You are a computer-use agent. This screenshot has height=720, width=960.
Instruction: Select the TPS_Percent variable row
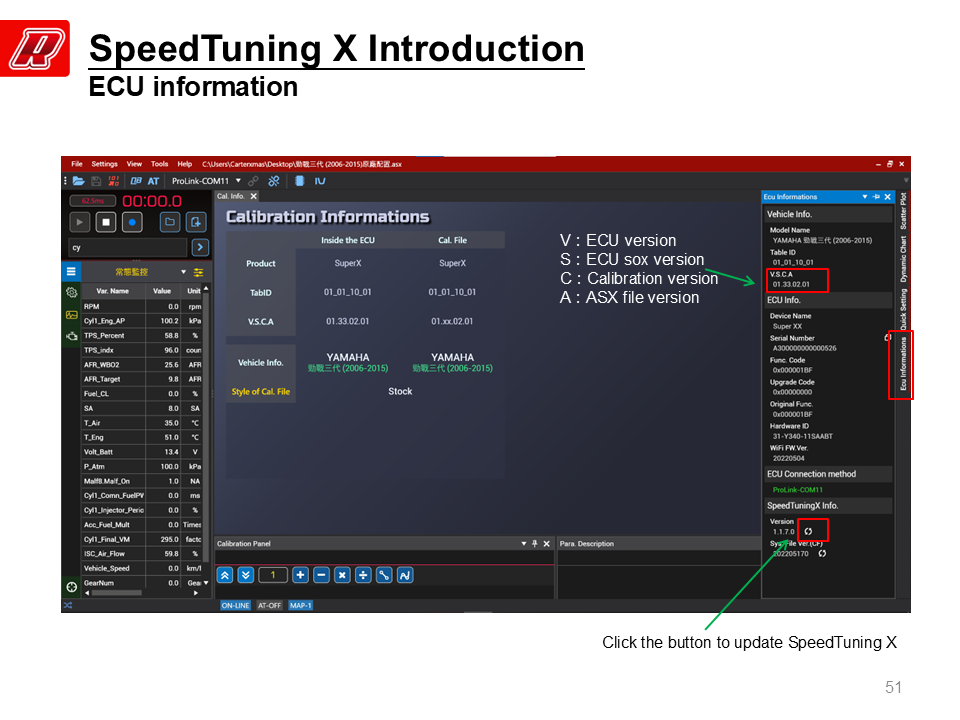click(x=142, y=336)
